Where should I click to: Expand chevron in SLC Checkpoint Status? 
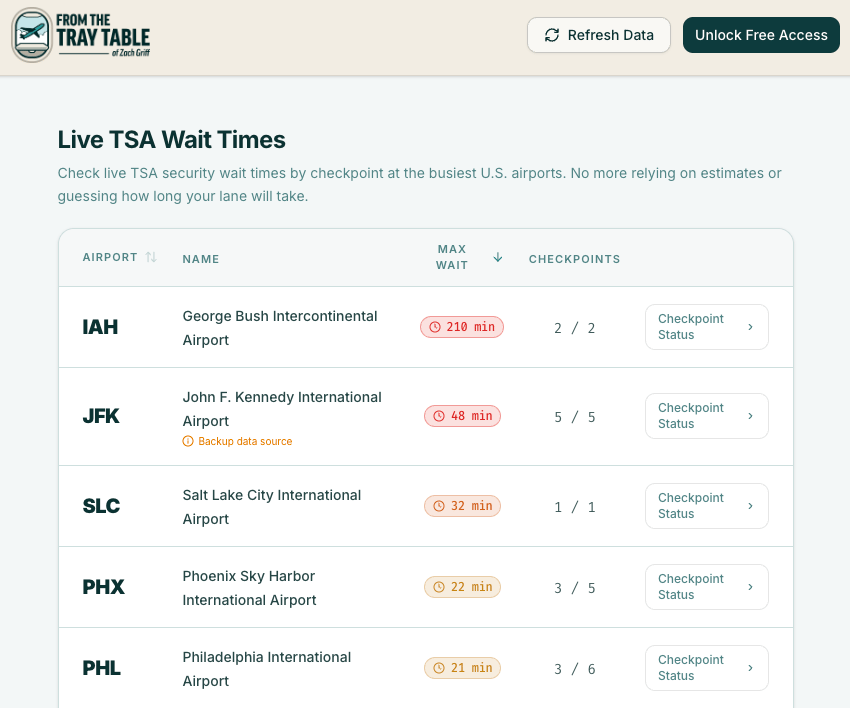750,506
